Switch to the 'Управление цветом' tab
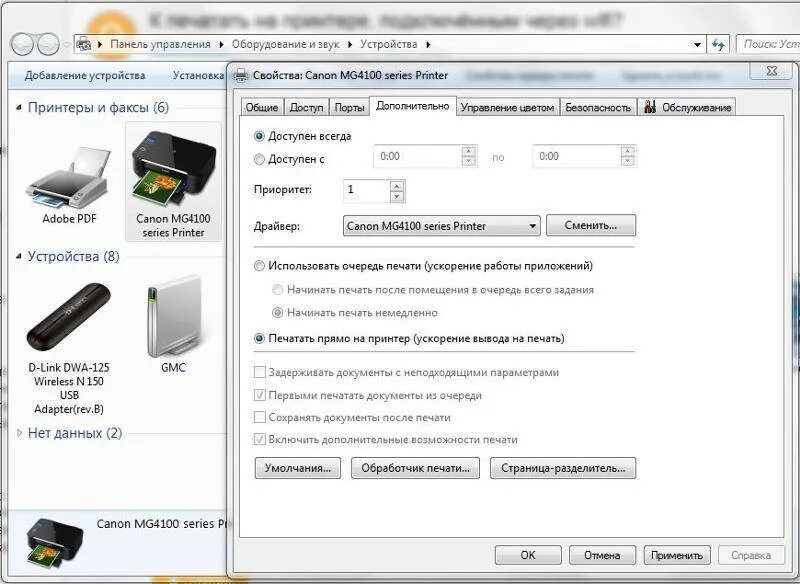The width and height of the screenshot is (800, 584). (x=508, y=107)
